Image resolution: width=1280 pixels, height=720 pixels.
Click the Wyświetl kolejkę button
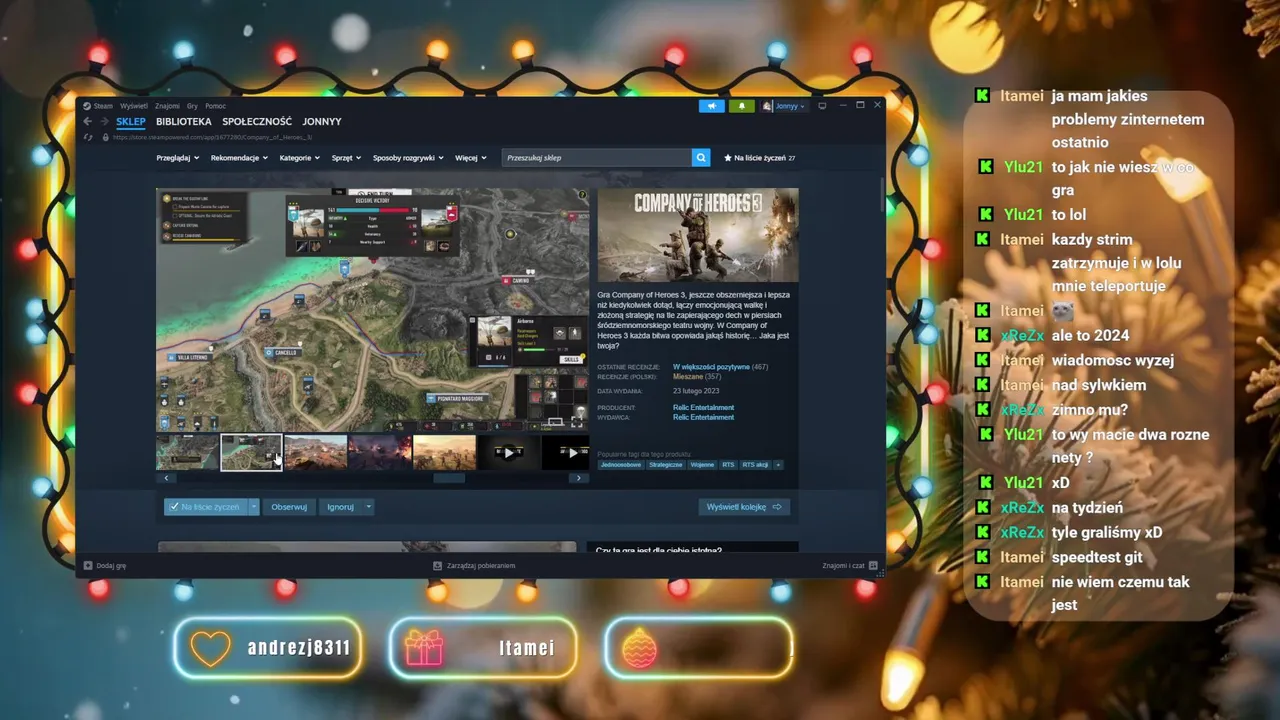tap(744, 507)
